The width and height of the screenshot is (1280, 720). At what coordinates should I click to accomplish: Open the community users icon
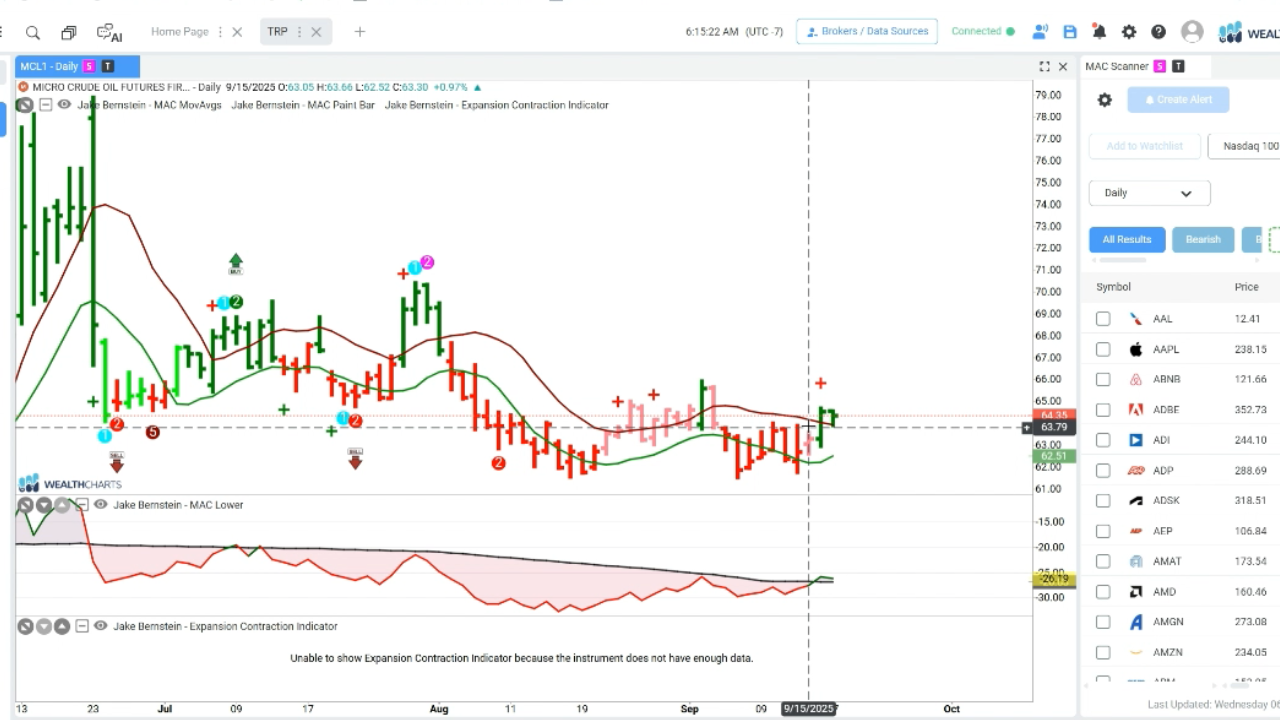1040,32
